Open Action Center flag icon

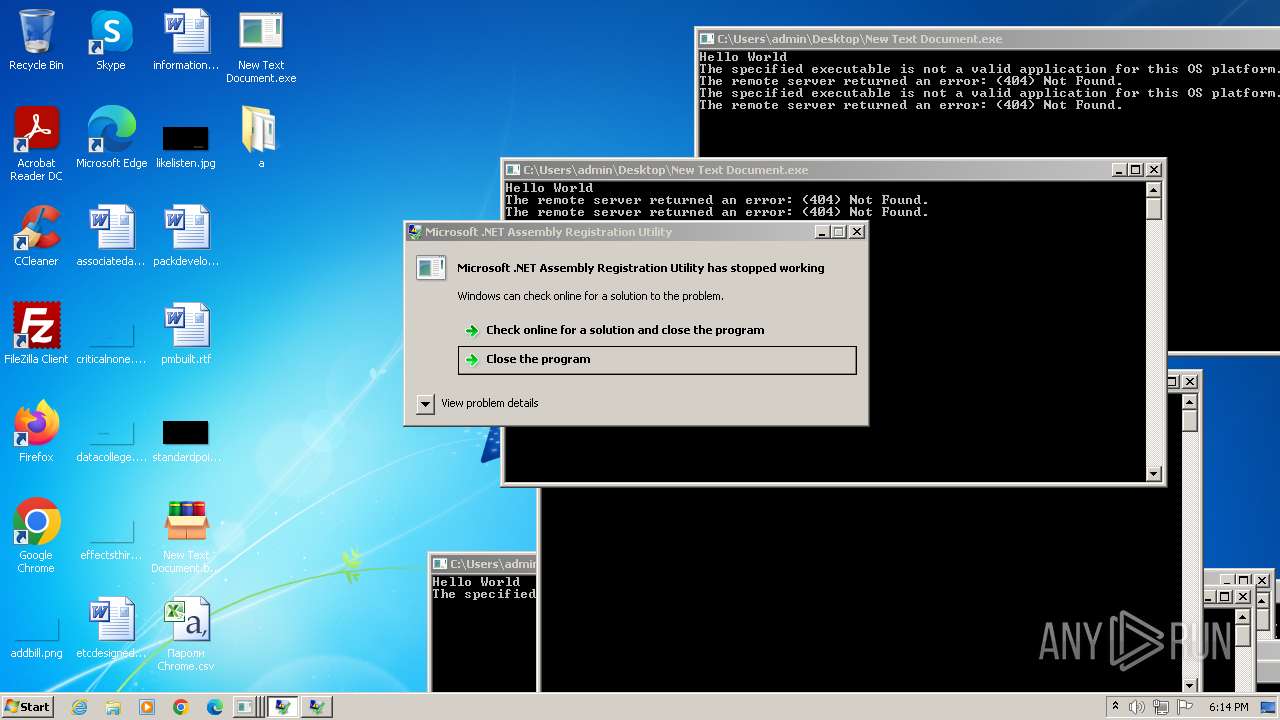[1184, 707]
